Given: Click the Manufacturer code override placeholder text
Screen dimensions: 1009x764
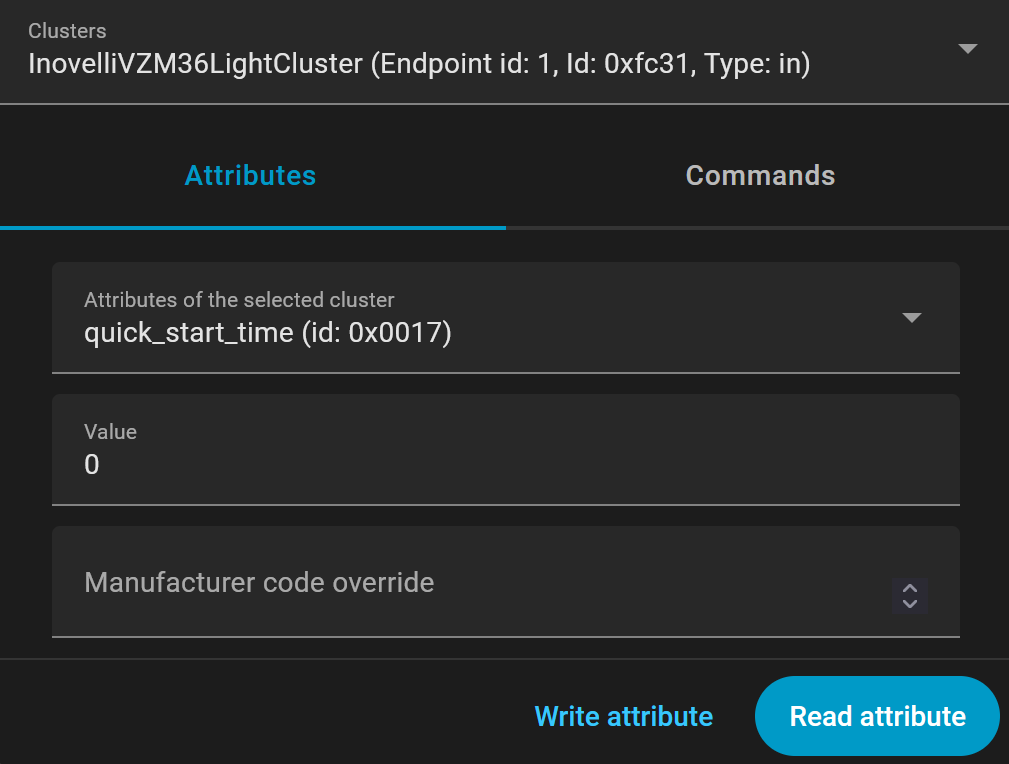Looking at the screenshot, I should [x=259, y=582].
